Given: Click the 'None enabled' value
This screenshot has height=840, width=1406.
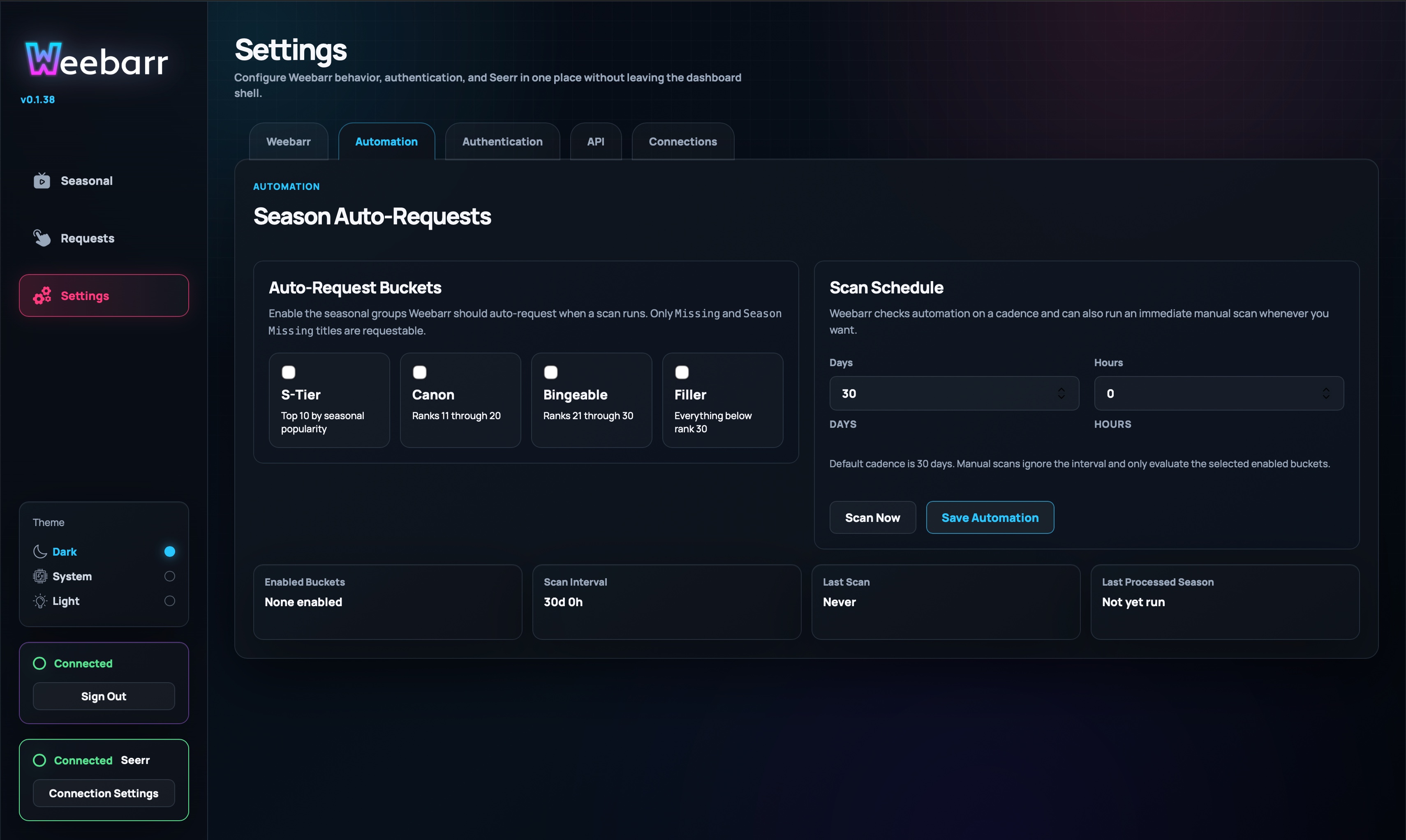Looking at the screenshot, I should click(x=303, y=602).
